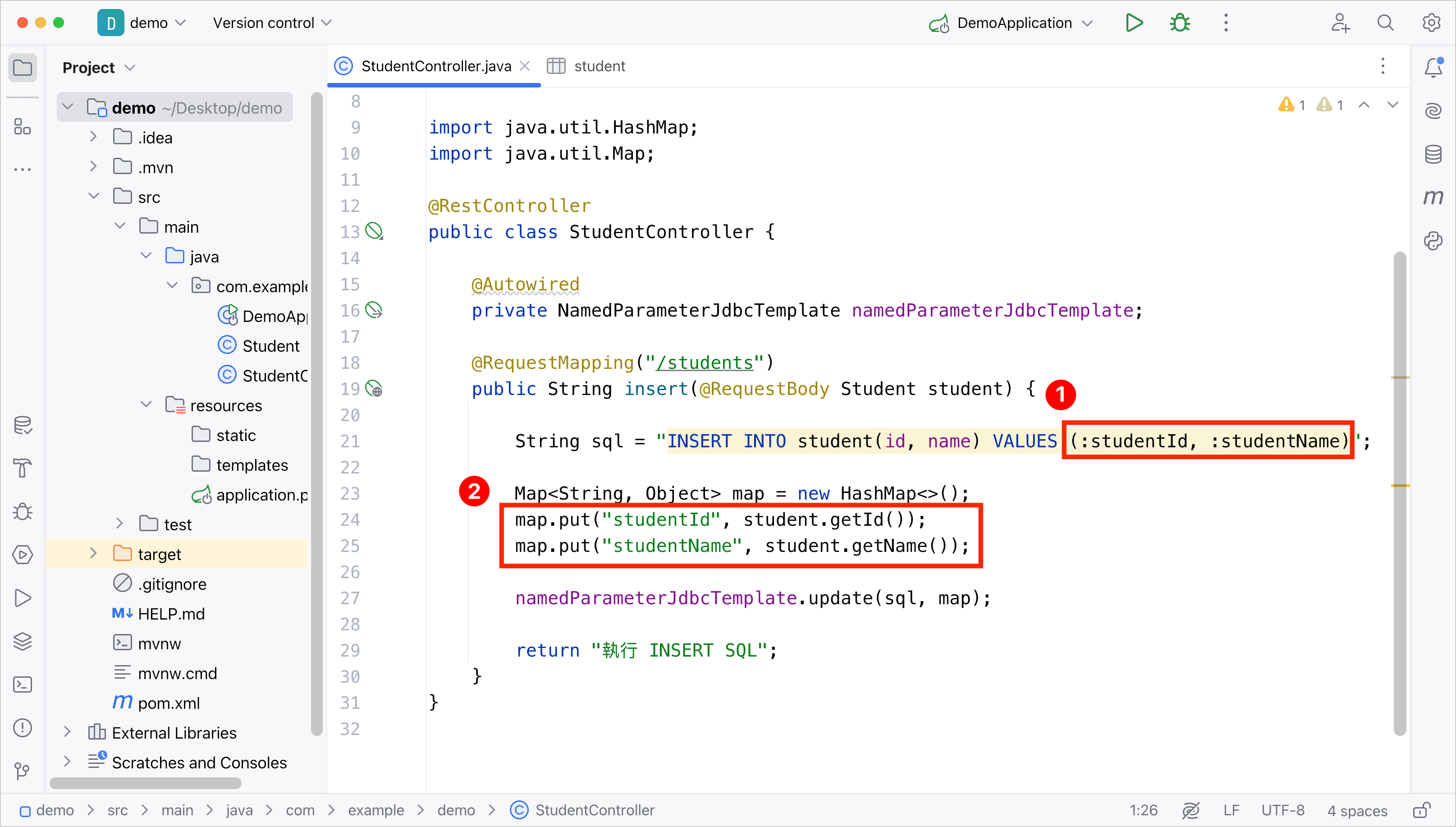The width and height of the screenshot is (1456, 827).
Task: Open the editor tabs options kebab menu
Action: click(1383, 66)
